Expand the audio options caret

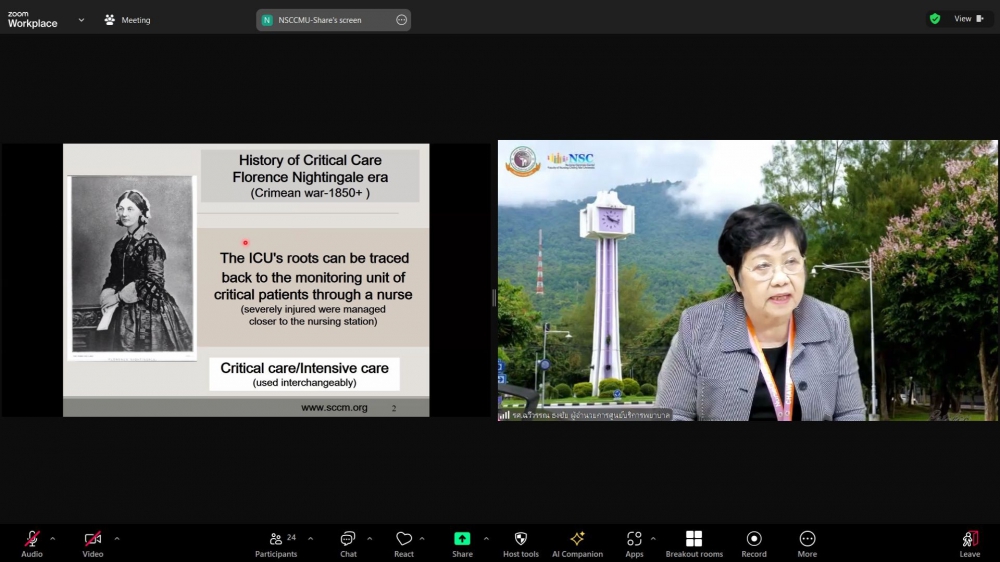click(x=53, y=538)
